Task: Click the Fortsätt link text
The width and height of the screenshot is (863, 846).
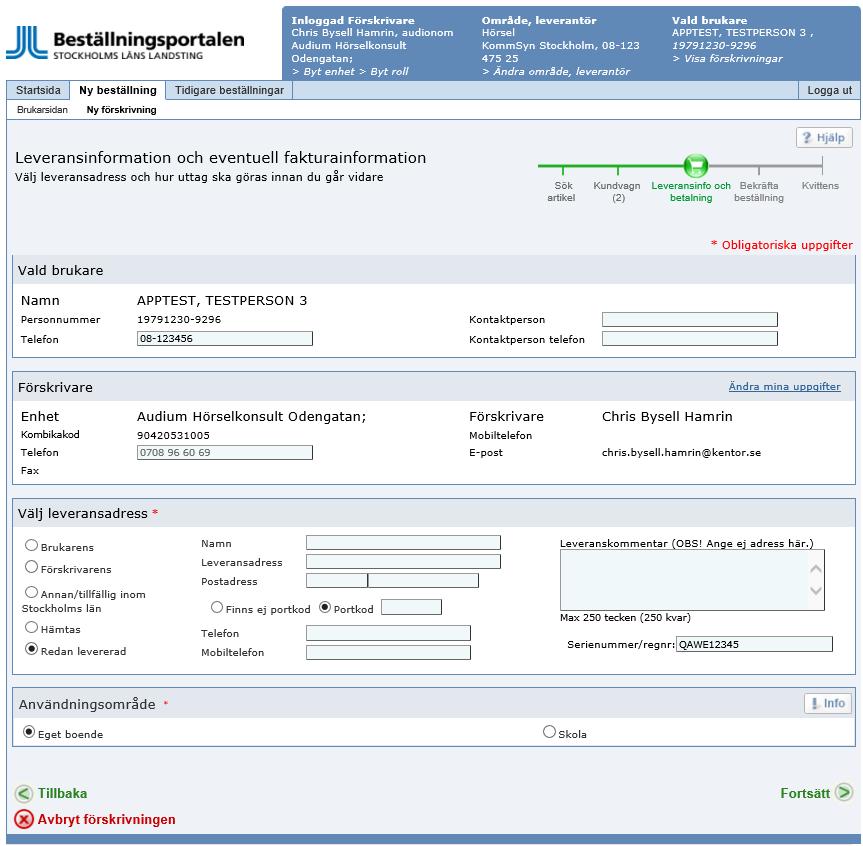Action: 805,793
